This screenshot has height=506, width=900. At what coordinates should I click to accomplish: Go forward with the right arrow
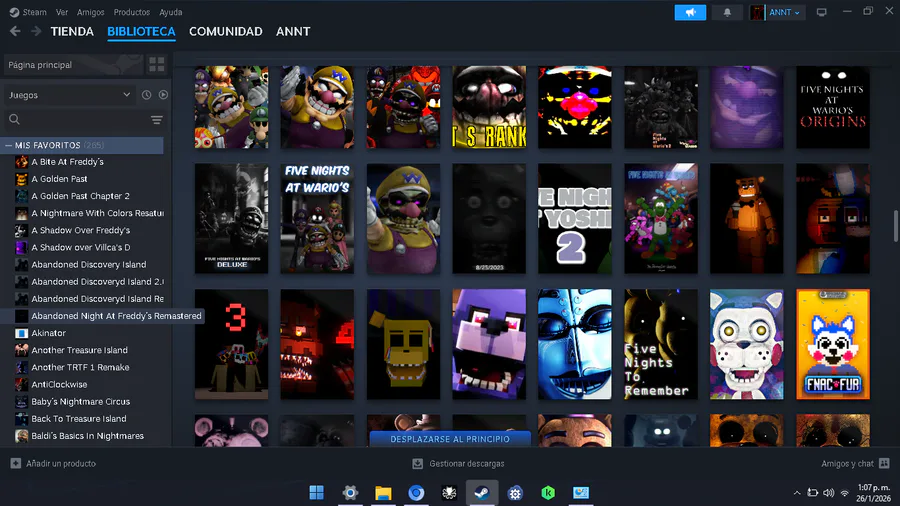(36, 31)
